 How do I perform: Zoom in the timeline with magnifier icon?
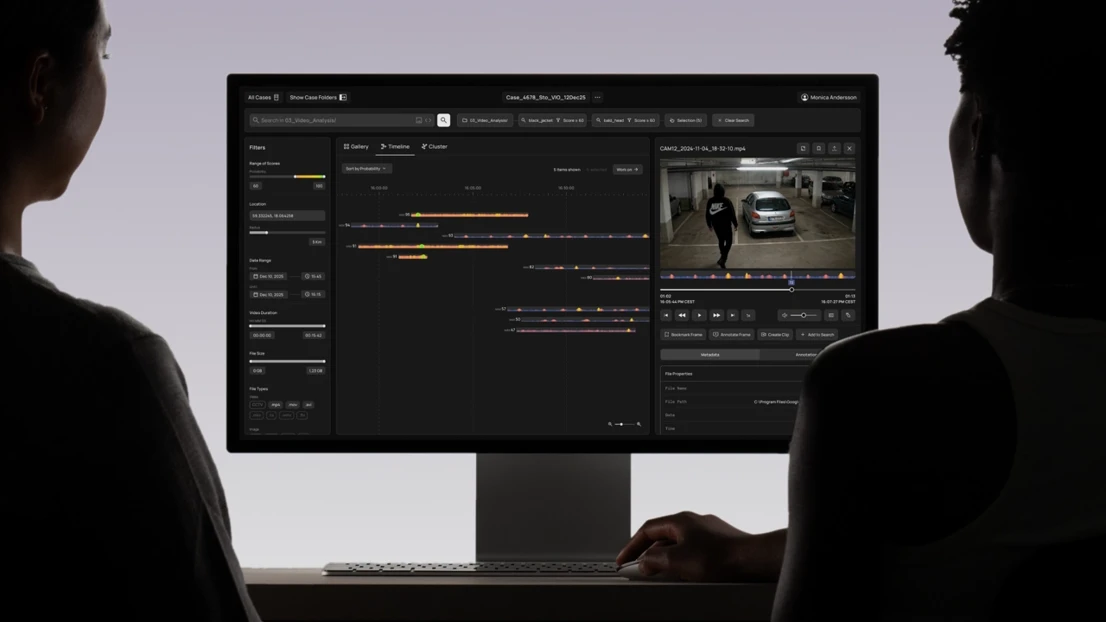coord(639,424)
